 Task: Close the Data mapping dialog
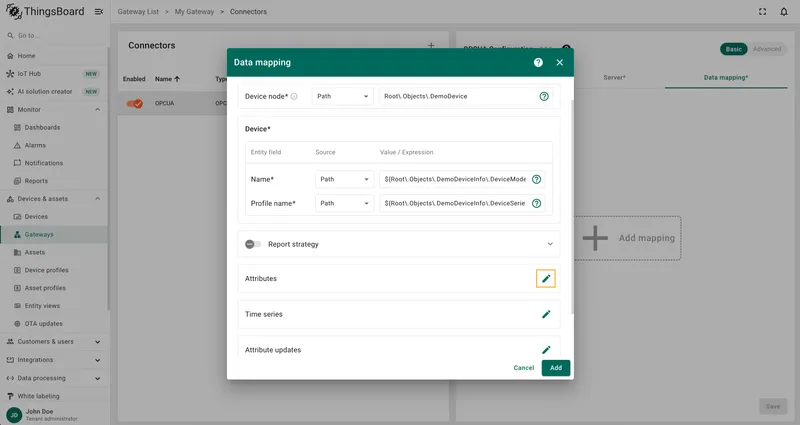coord(560,62)
